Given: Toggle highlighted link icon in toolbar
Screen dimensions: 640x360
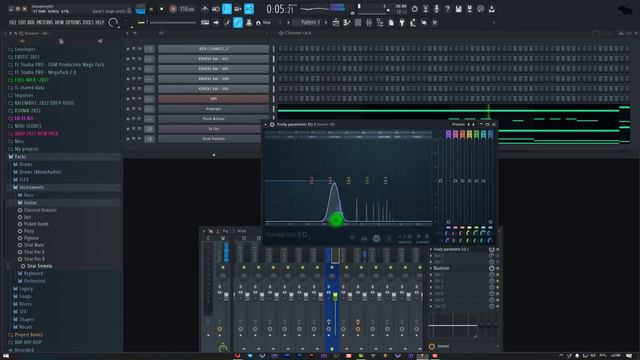Looking at the screenshot, I should [238, 22].
